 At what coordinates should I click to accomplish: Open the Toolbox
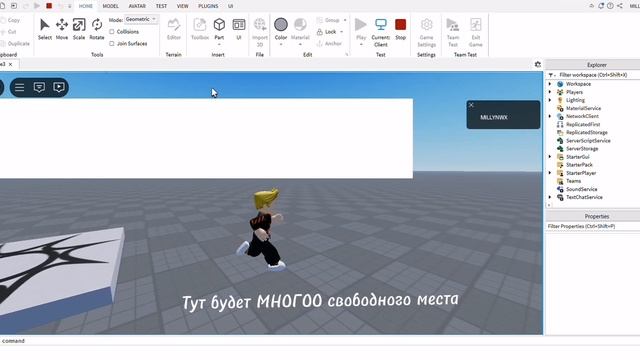pyautogui.click(x=200, y=29)
